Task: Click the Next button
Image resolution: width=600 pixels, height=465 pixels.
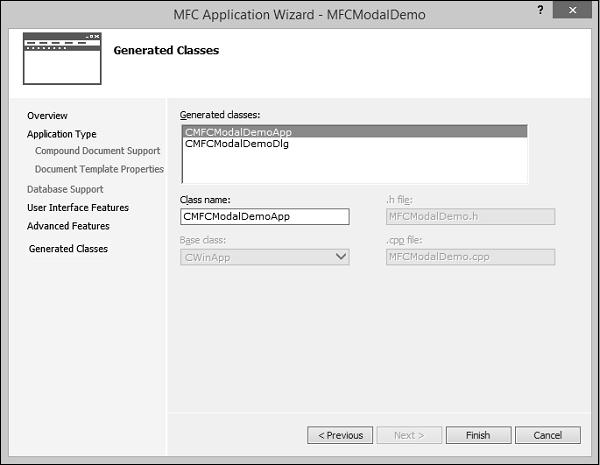Action: coord(409,435)
